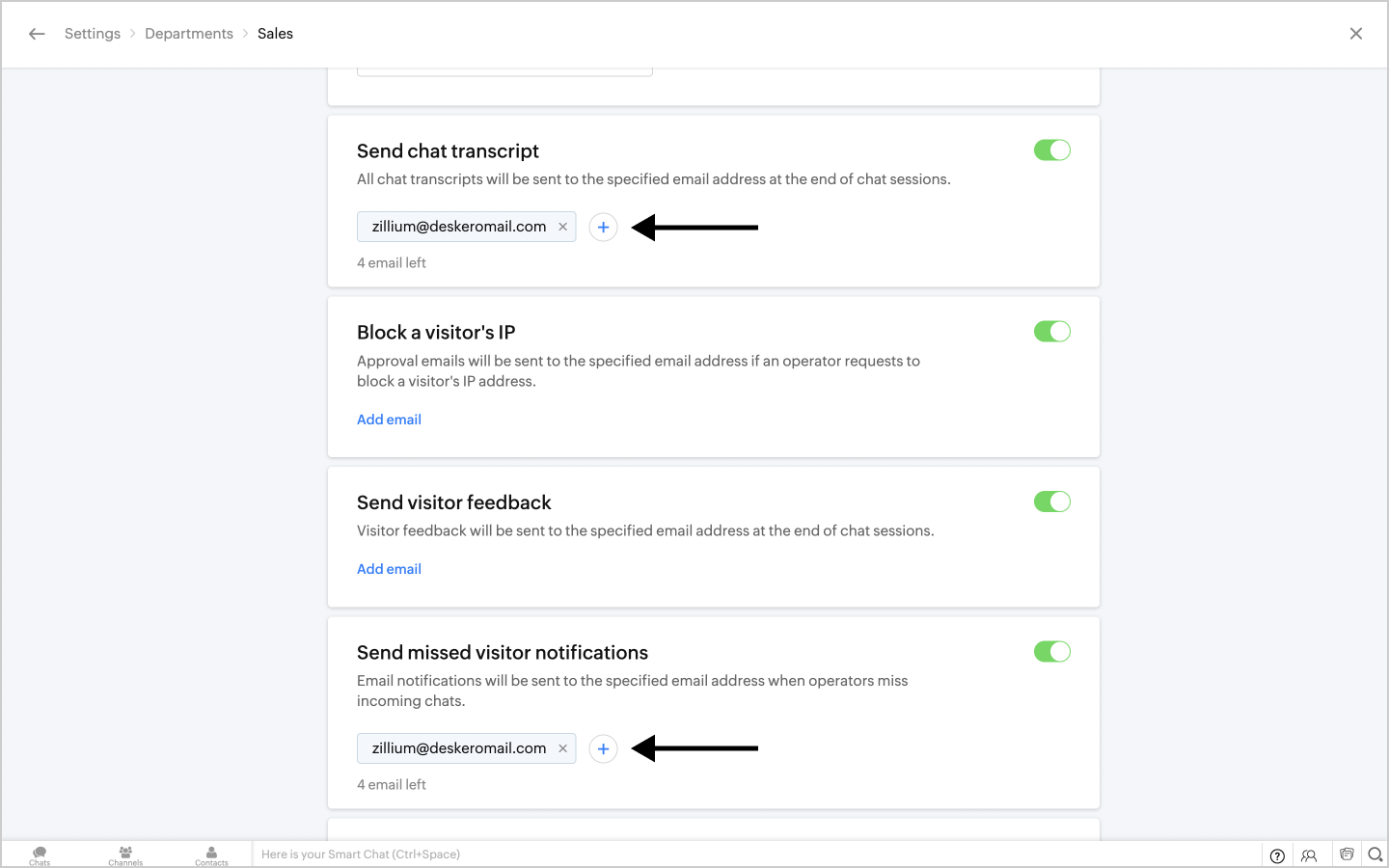Remove email from missed visitor notifications

pyautogui.click(x=563, y=748)
